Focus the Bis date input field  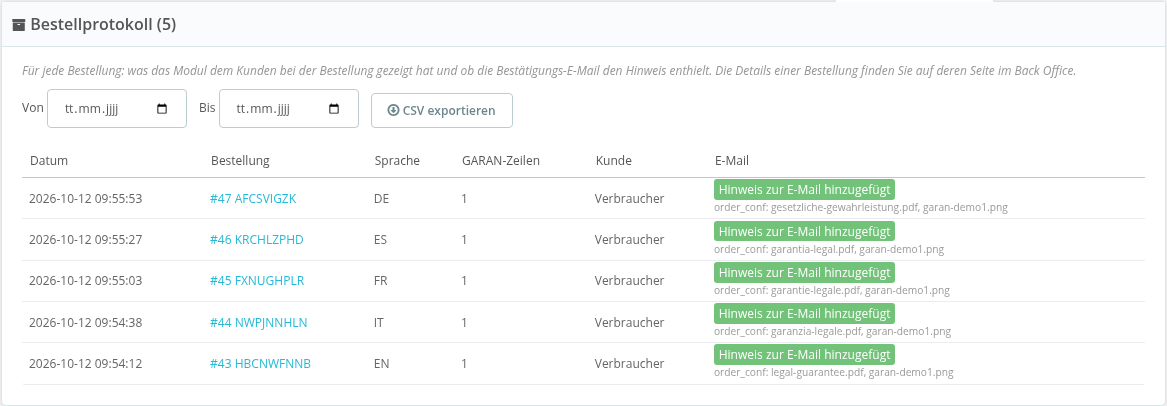(x=289, y=109)
